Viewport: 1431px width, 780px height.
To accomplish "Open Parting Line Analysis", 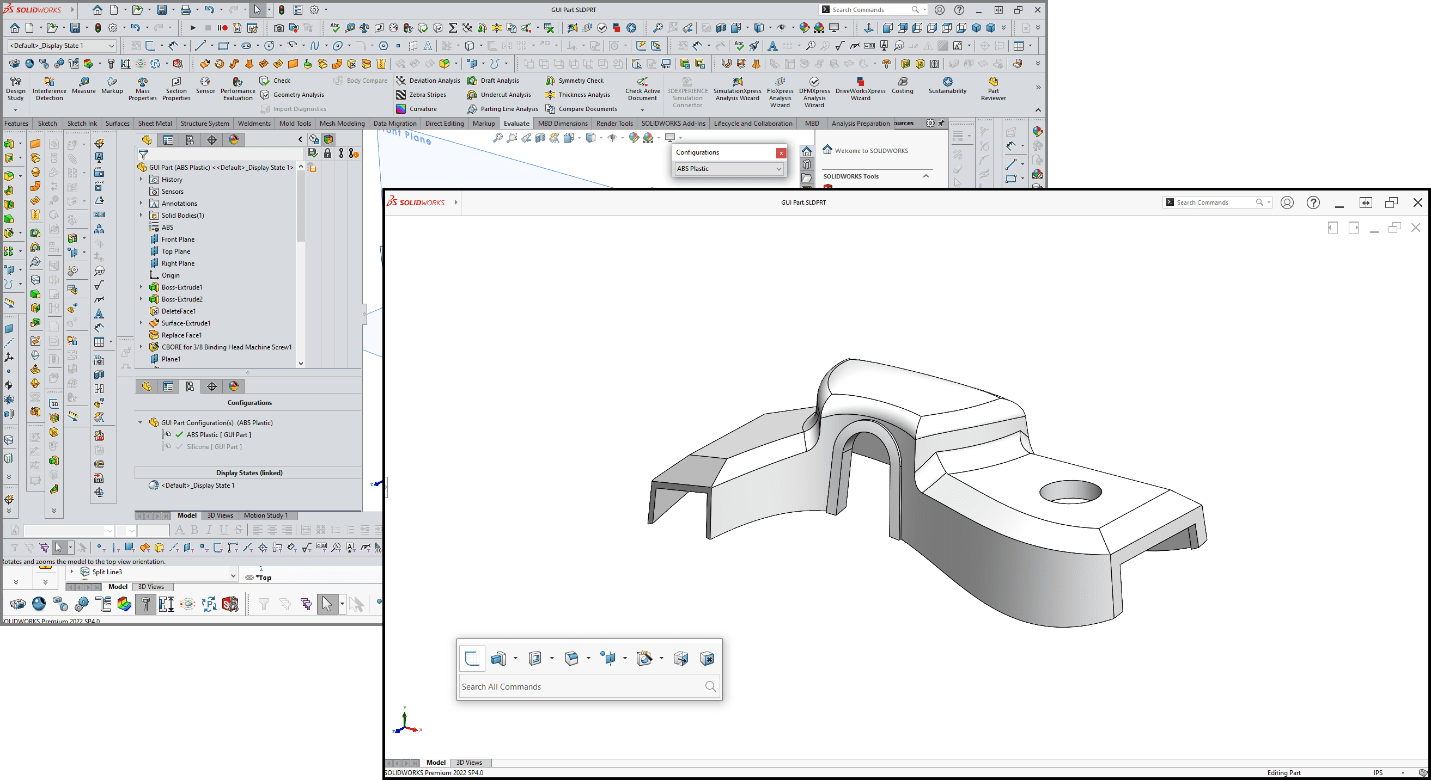I will (x=503, y=109).
